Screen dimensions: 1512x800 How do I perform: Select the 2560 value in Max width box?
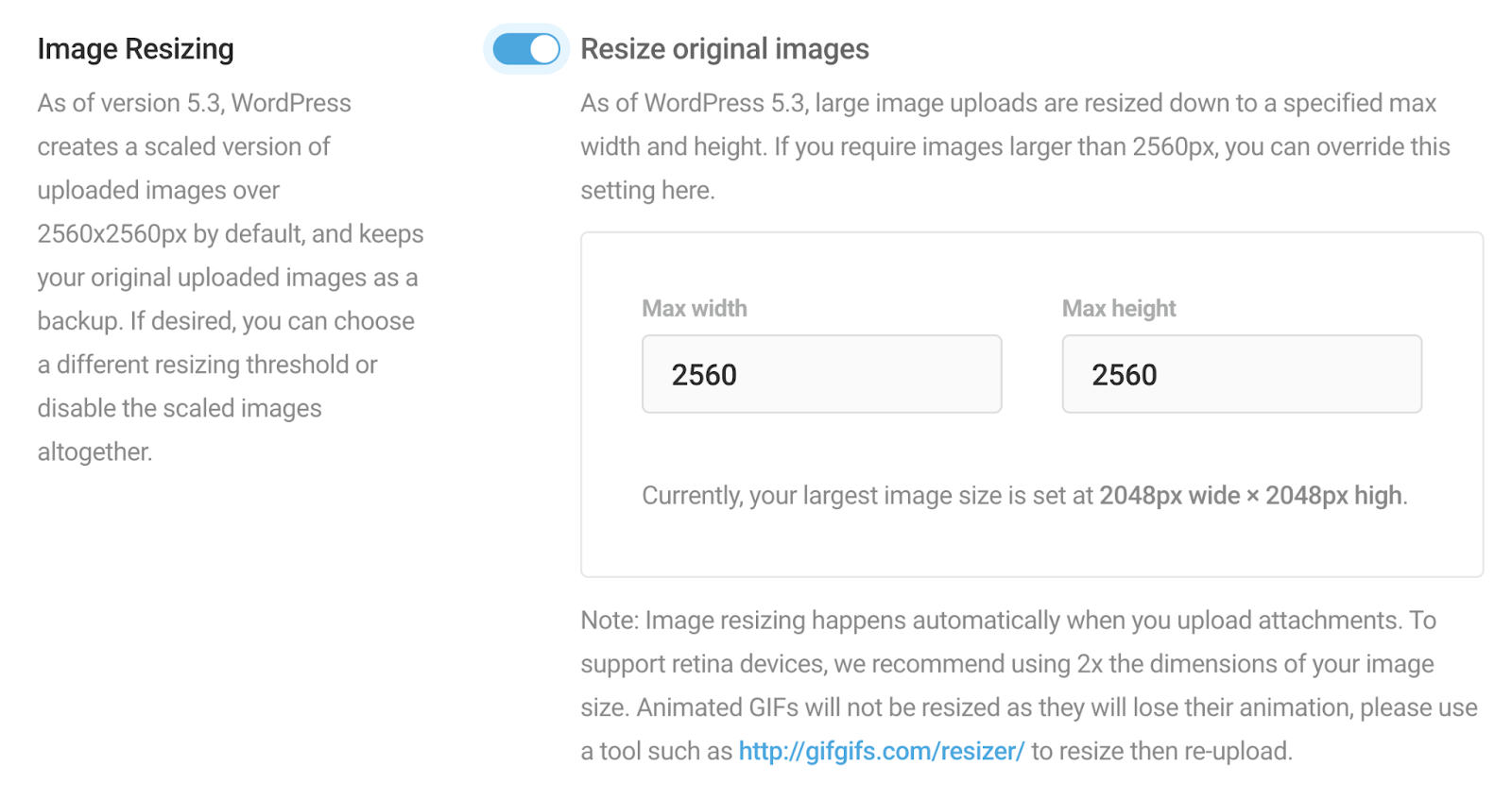[704, 374]
